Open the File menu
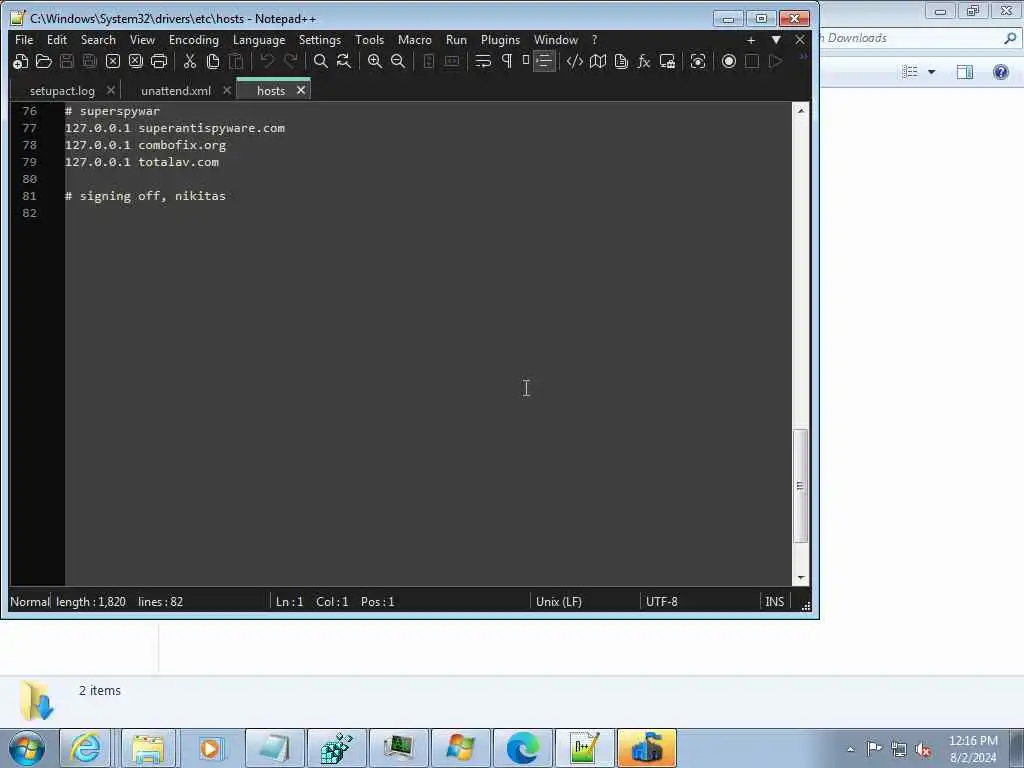This screenshot has height=768, width=1024. pos(24,40)
